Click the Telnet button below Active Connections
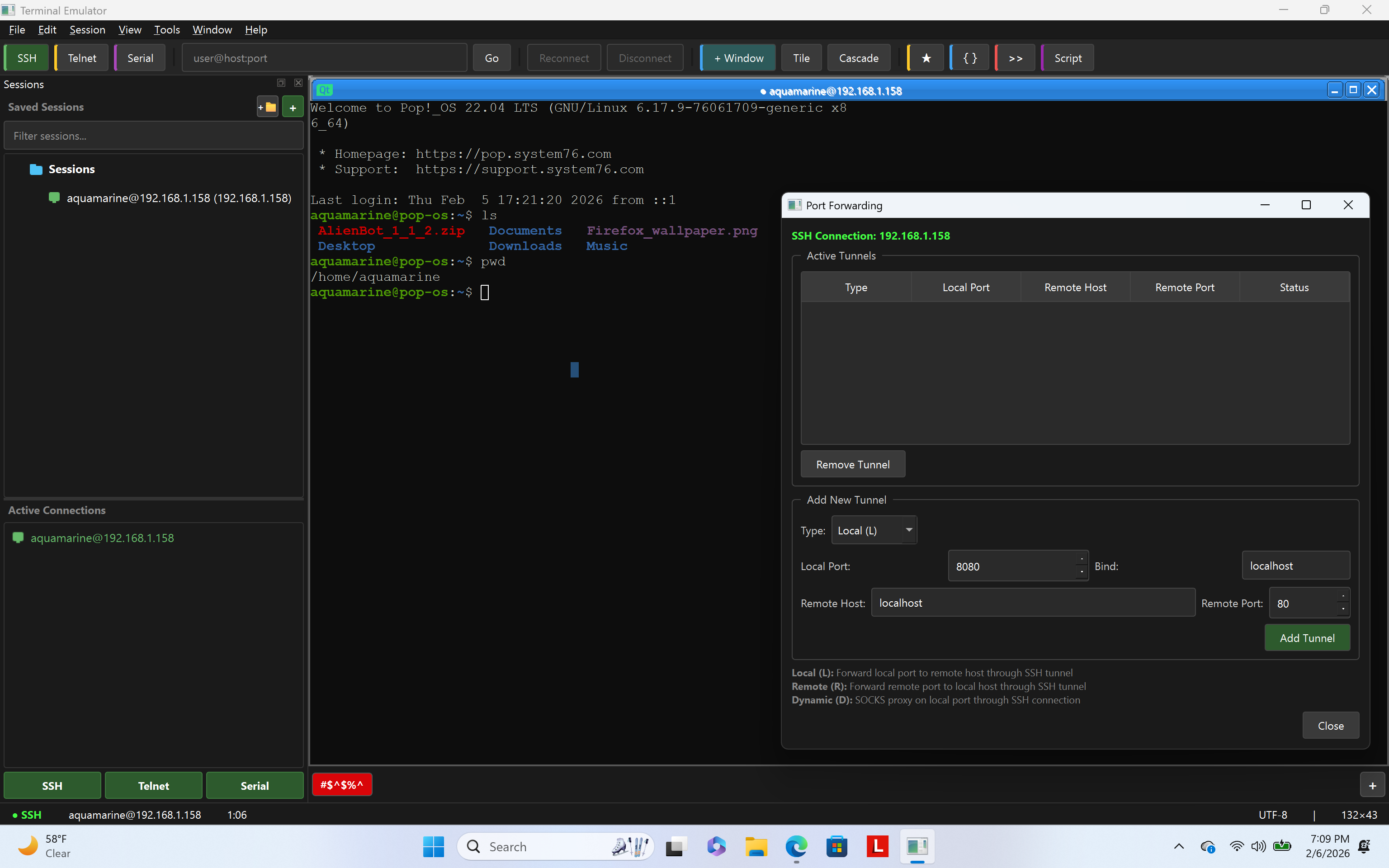The image size is (1389, 868). 153,785
